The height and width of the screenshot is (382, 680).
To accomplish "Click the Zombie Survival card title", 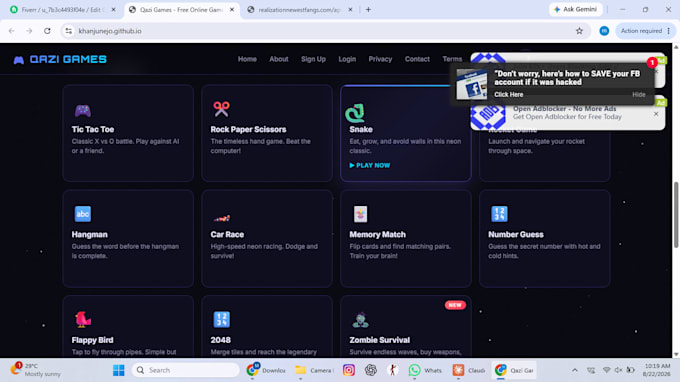I will pyautogui.click(x=380, y=340).
